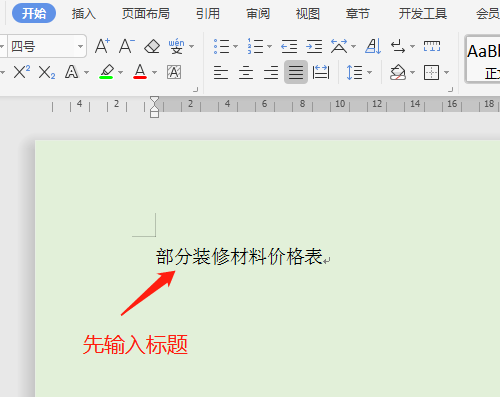Align text right
Viewport: 500px width, 397px height.
click(x=271, y=72)
